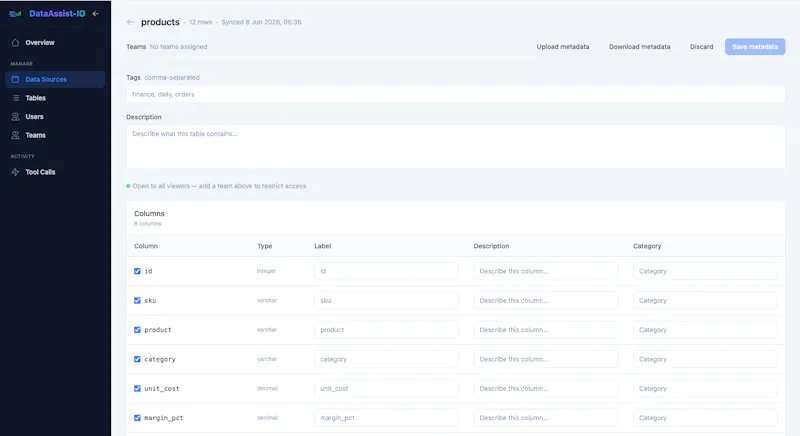Click the Category field for id

coord(705,271)
